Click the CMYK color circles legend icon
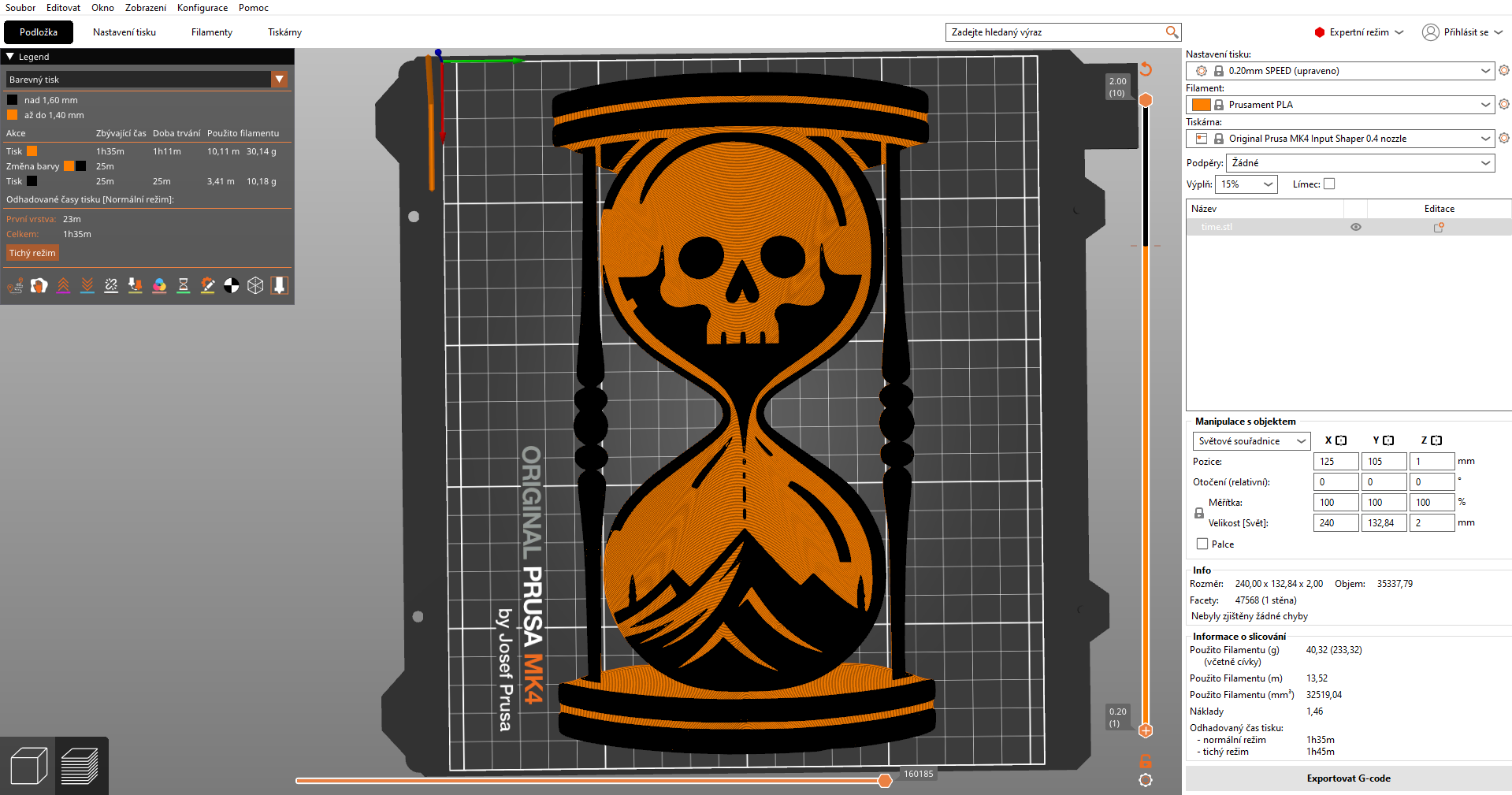 coord(159,285)
